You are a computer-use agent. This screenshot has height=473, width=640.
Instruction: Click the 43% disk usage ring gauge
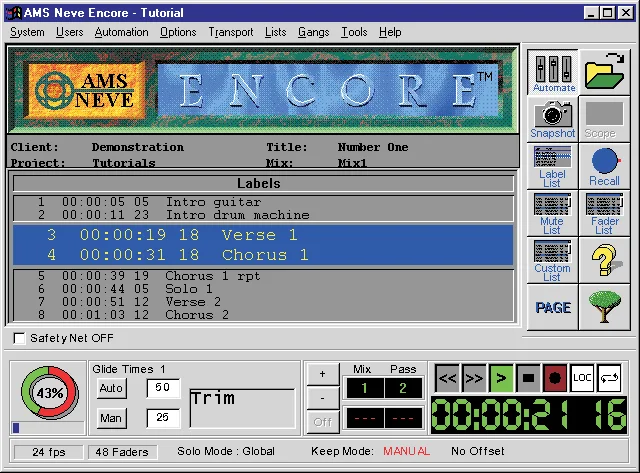click(x=49, y=393)
